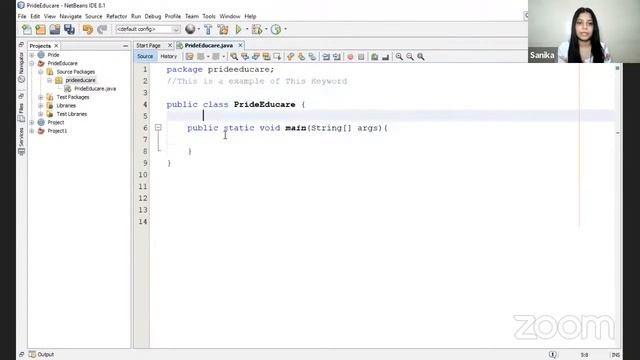
Task: Open the Services side panel
Action: (x=21, y=141)
